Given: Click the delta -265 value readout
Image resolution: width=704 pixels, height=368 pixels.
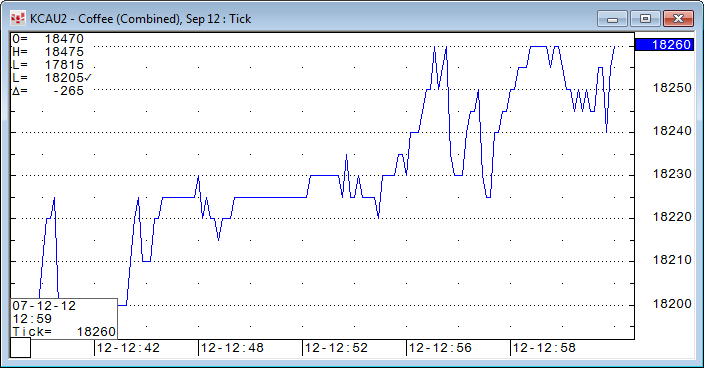Looking at the screenshot, I should coord(48,91).
